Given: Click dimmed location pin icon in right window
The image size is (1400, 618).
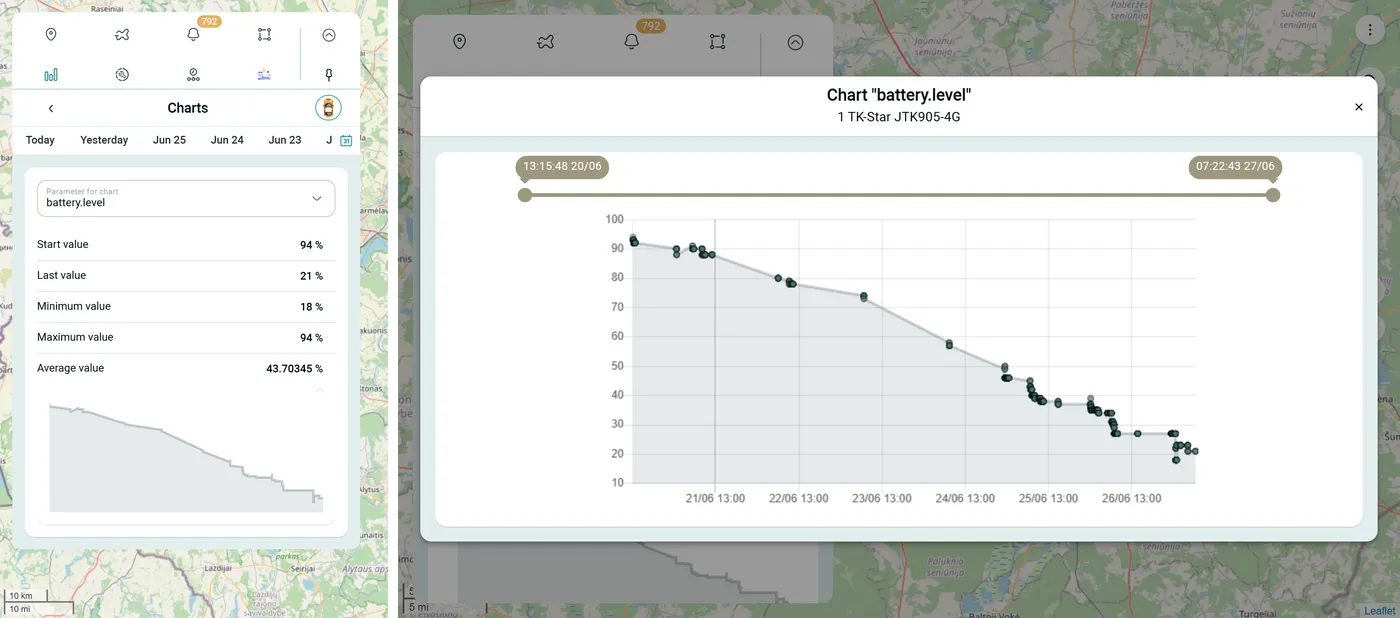Looking at the screenshot, I should [x=459, y=42].
